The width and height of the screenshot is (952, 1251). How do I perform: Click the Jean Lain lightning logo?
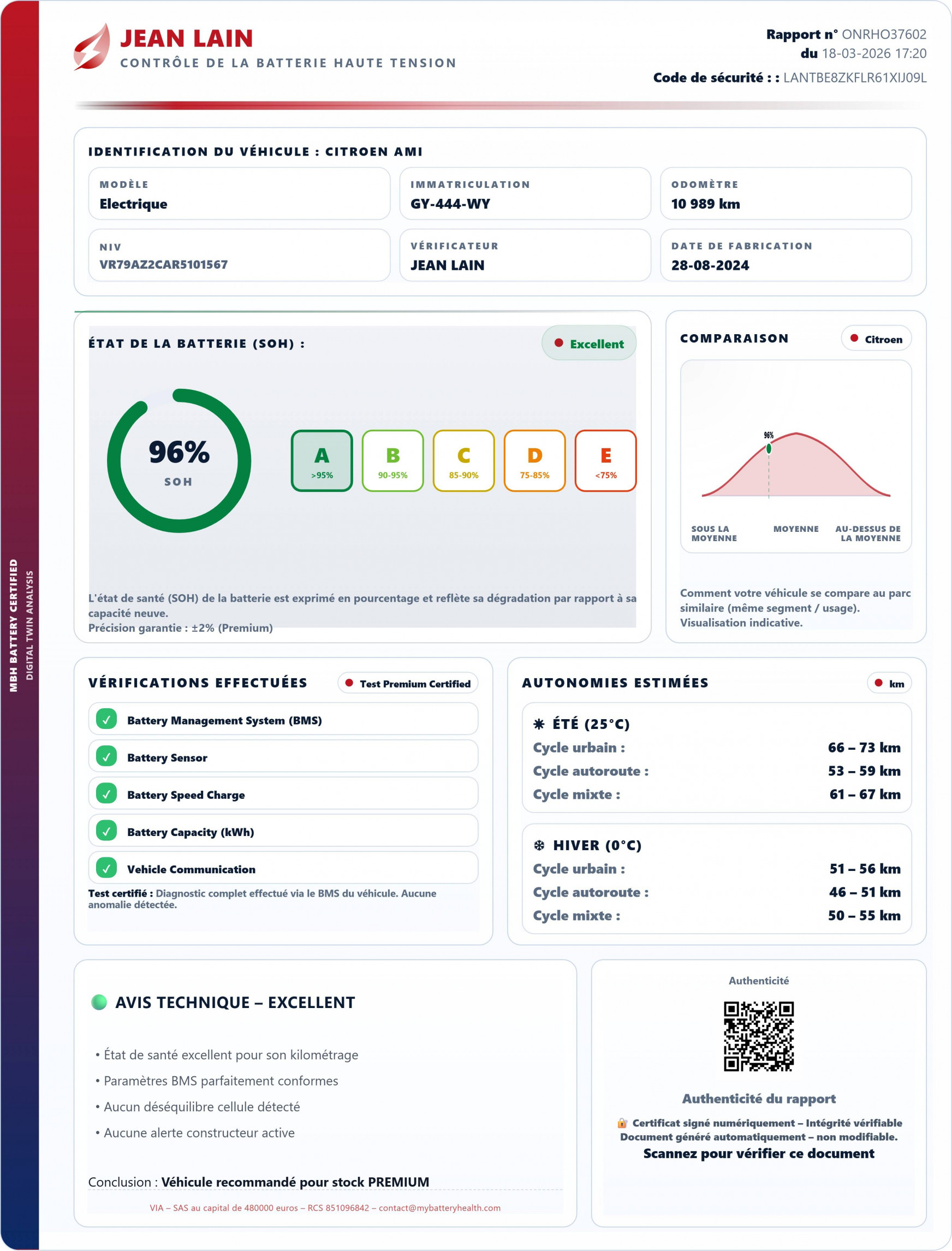pyautogui.click(x=92, y=48)
